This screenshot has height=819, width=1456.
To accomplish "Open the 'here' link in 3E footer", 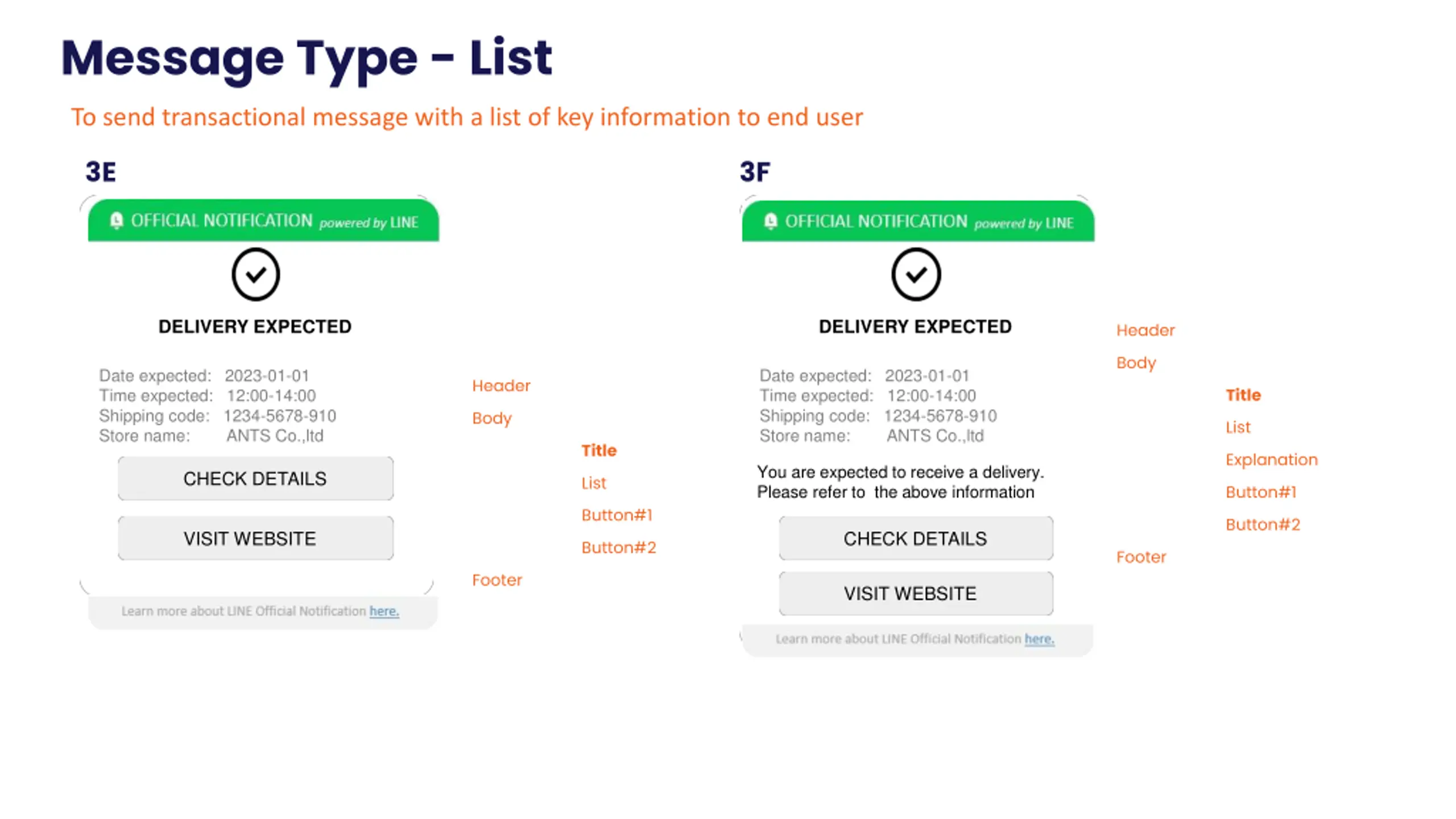I will (x=384, y=611).
